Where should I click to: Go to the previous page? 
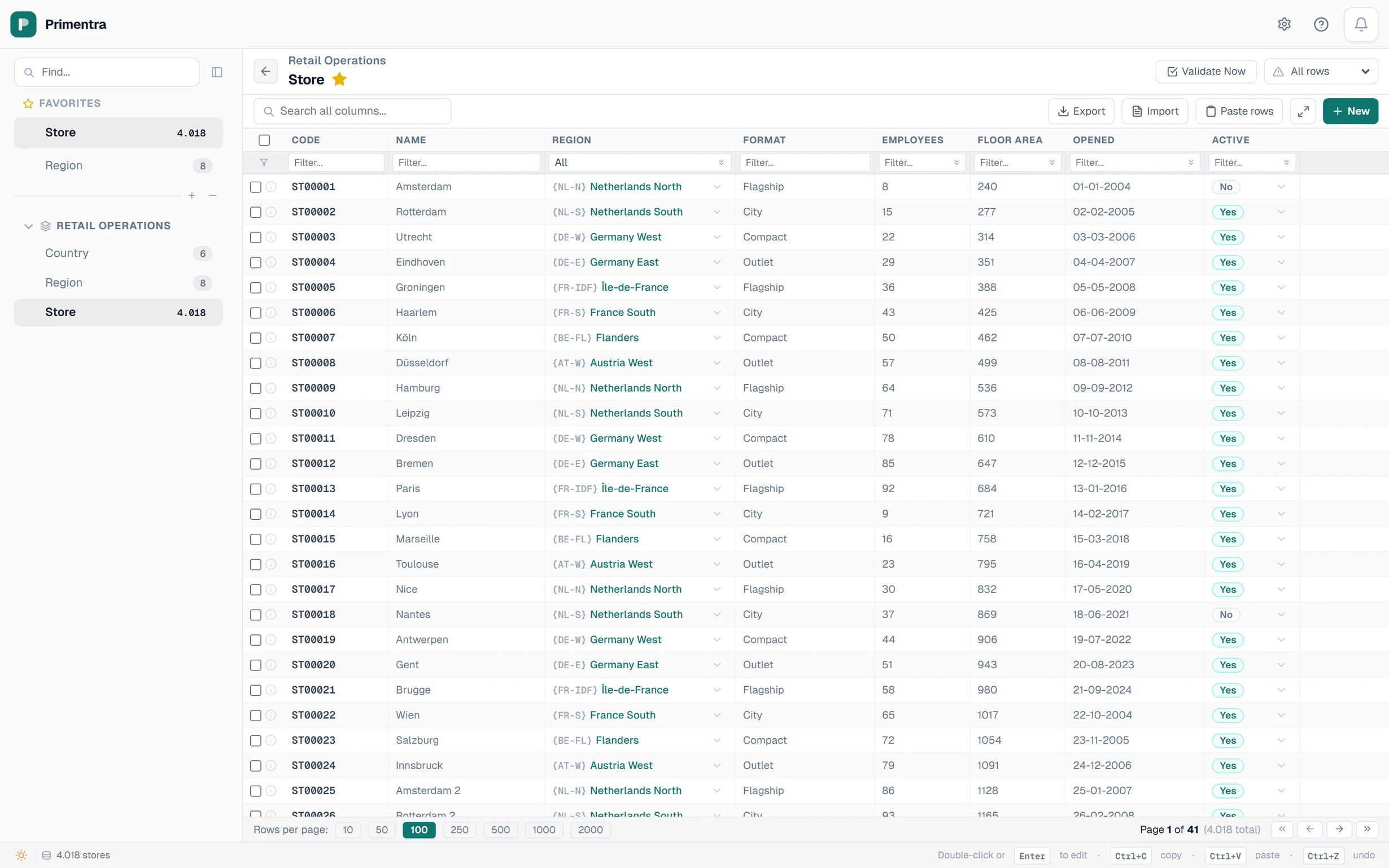click(x=1310, y=829)
